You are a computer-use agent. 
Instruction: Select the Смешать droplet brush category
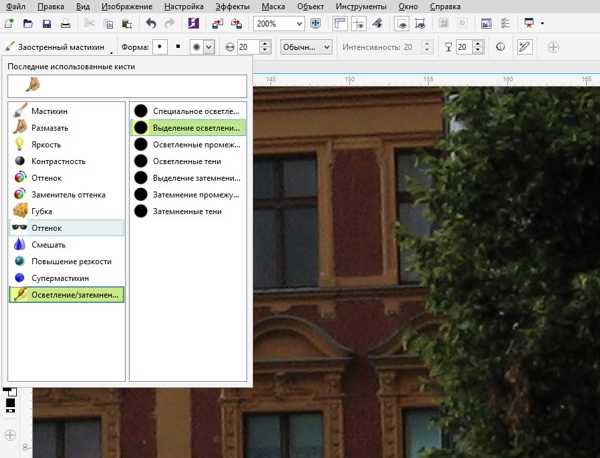[67, 245]
